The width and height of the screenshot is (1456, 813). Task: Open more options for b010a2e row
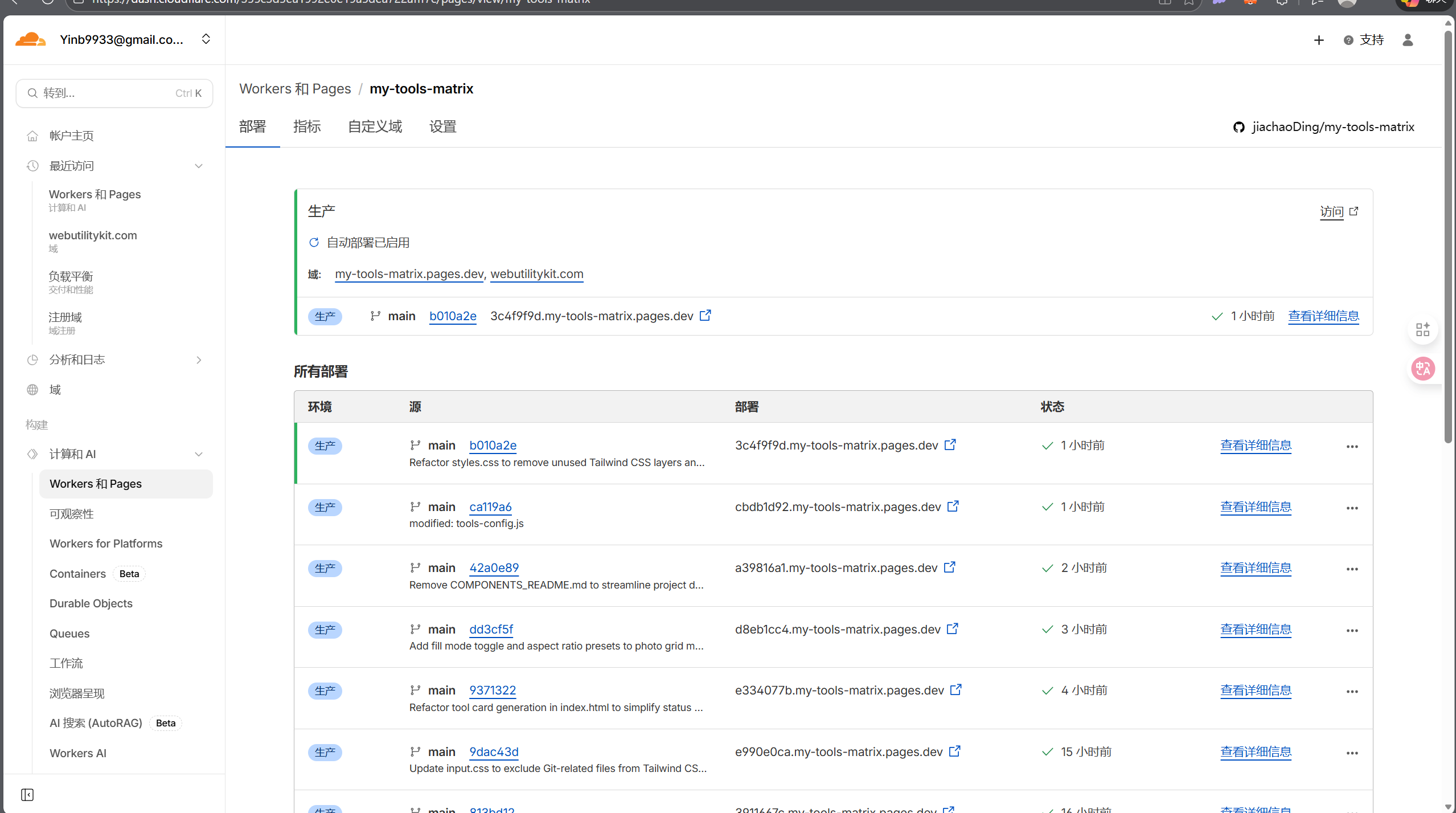click(x=1352, y=447)
